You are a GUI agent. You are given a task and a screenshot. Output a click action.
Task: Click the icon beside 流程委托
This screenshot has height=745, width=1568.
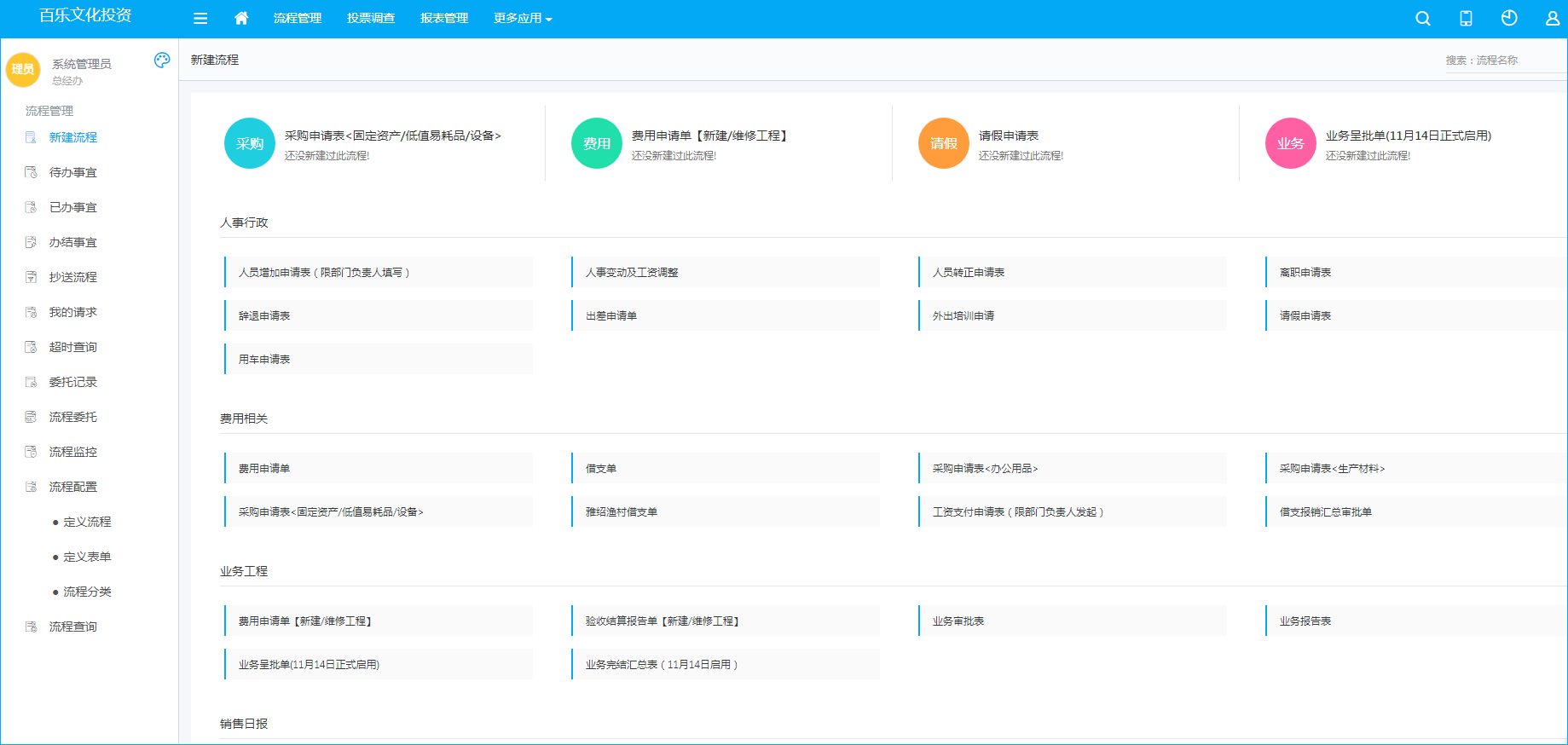pos(31,417)
